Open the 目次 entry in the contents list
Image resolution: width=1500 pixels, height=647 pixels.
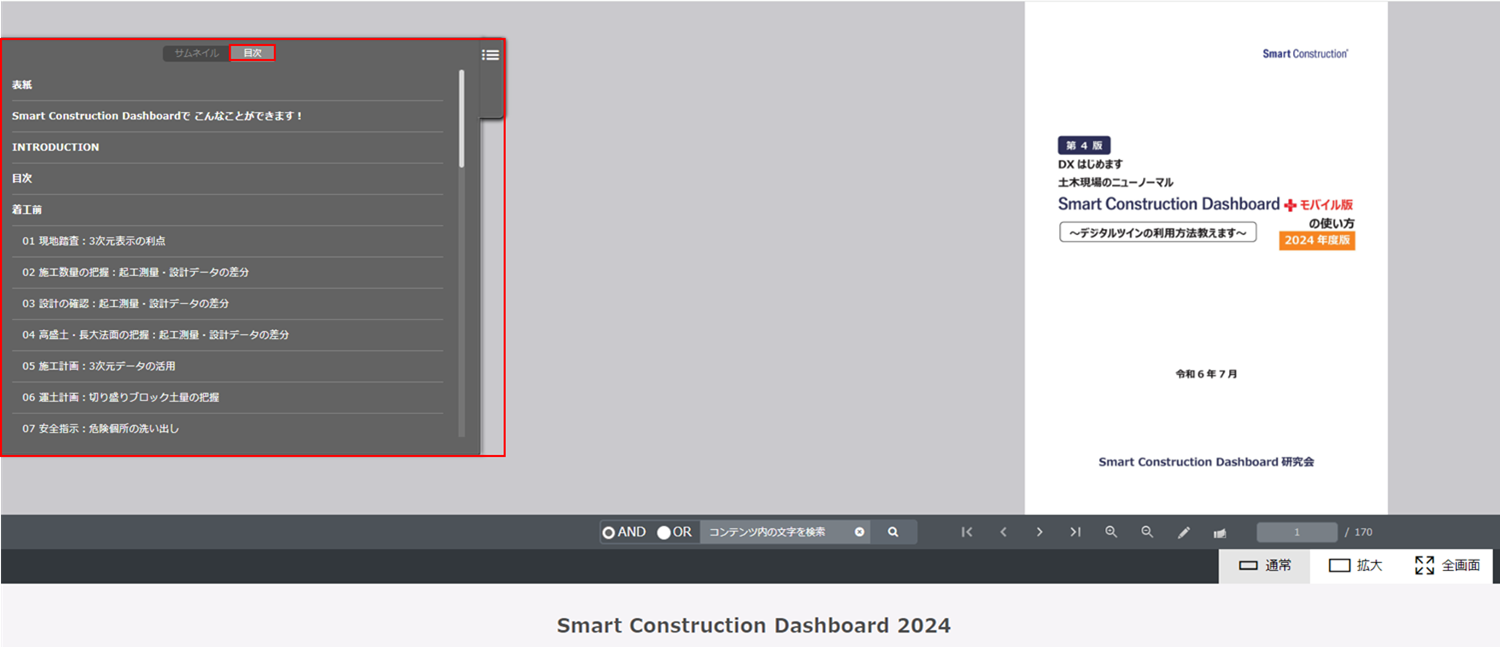[x=227, y=178]
